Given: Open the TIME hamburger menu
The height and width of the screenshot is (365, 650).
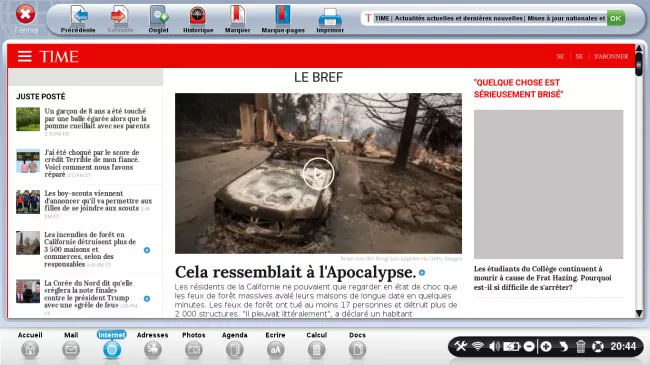Looking at the screenshot, I should click(x=24, y=56).
